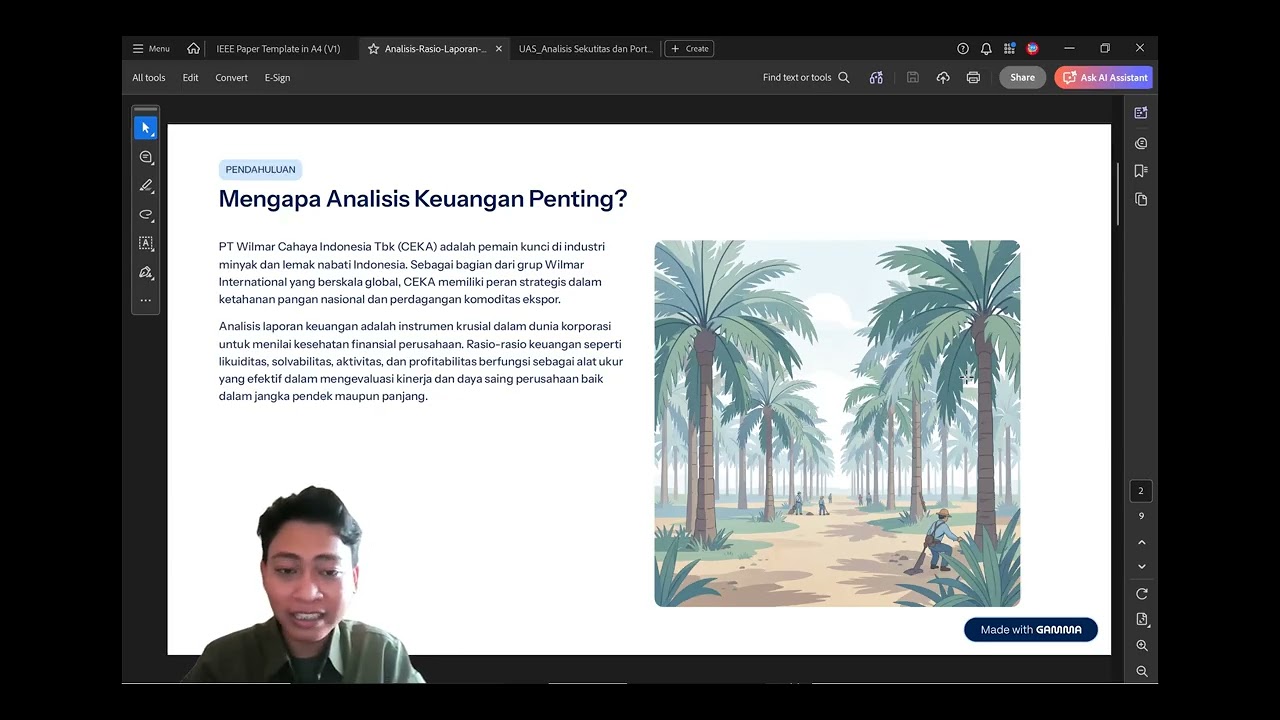1280x720 pixels.
Task: Go to next page with down chevron
Action: pos(1141,566)
